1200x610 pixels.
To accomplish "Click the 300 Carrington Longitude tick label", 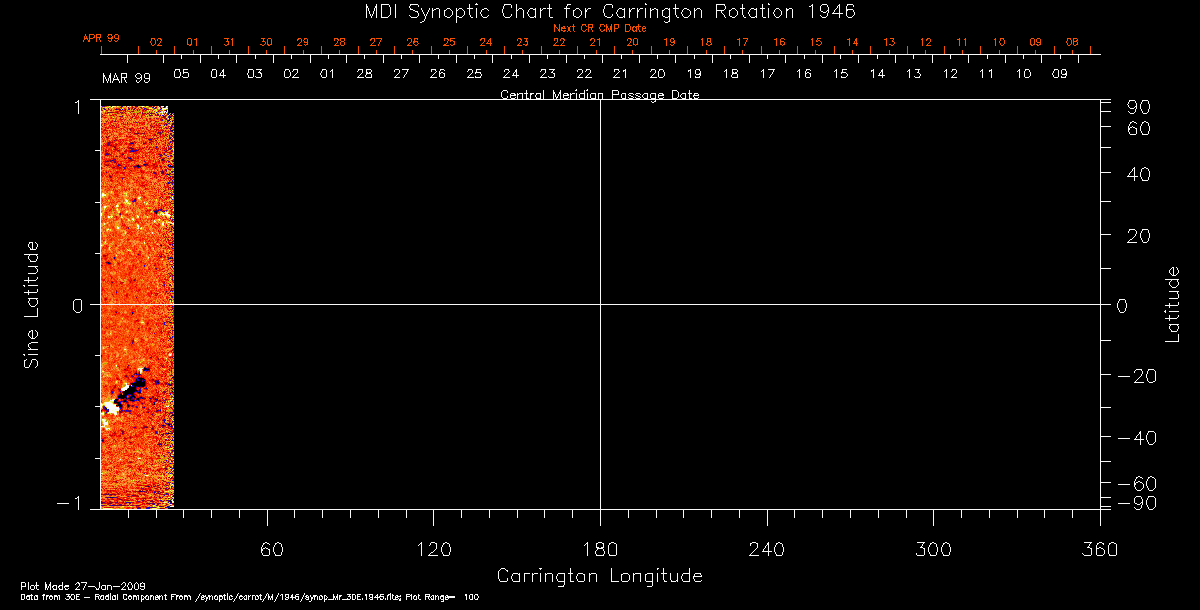I will click(x=932, y=549).
